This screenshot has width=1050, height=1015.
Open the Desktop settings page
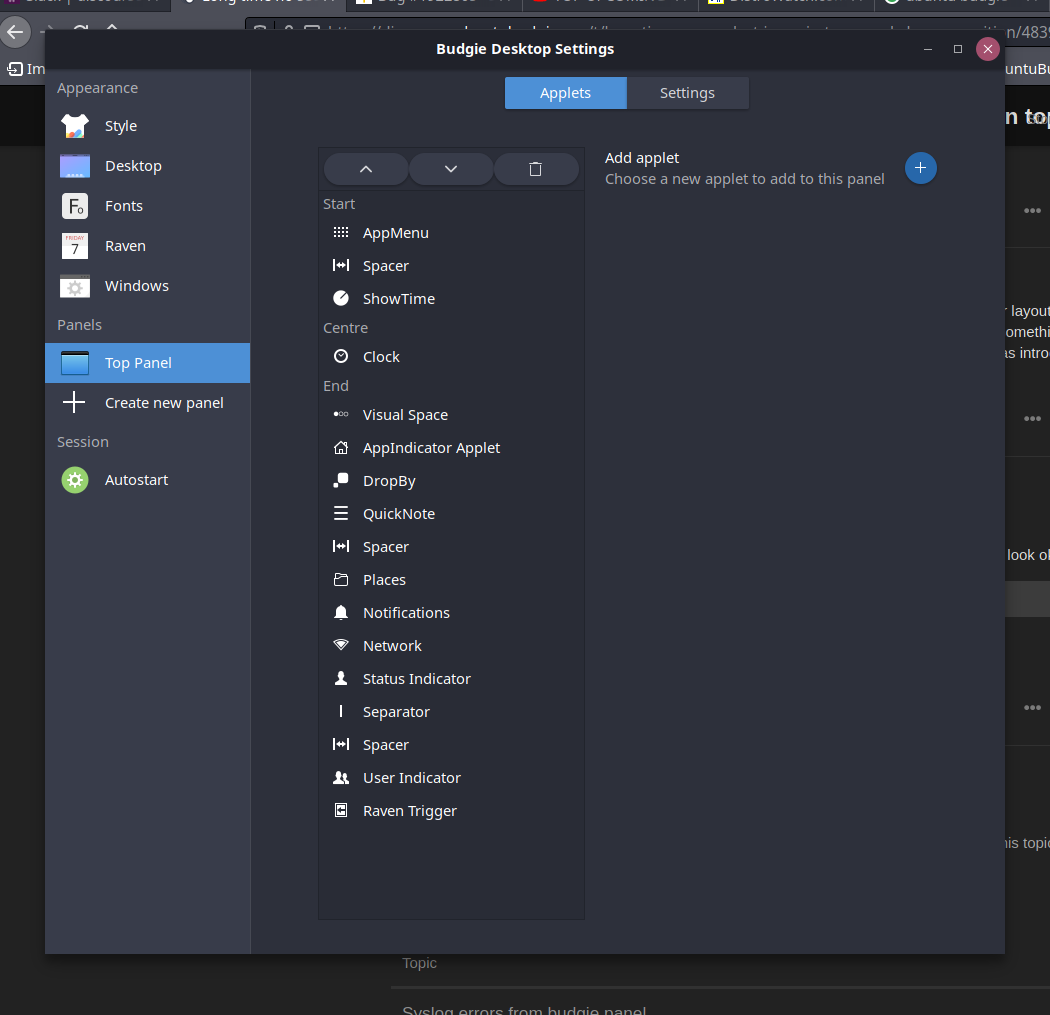[x=147, y=166]
